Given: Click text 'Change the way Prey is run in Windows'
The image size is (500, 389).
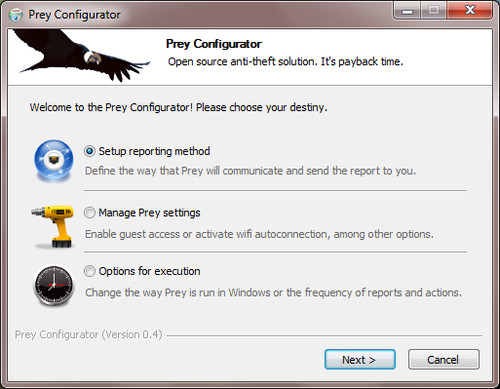Looking at the screenshot, I should point(178,293).
